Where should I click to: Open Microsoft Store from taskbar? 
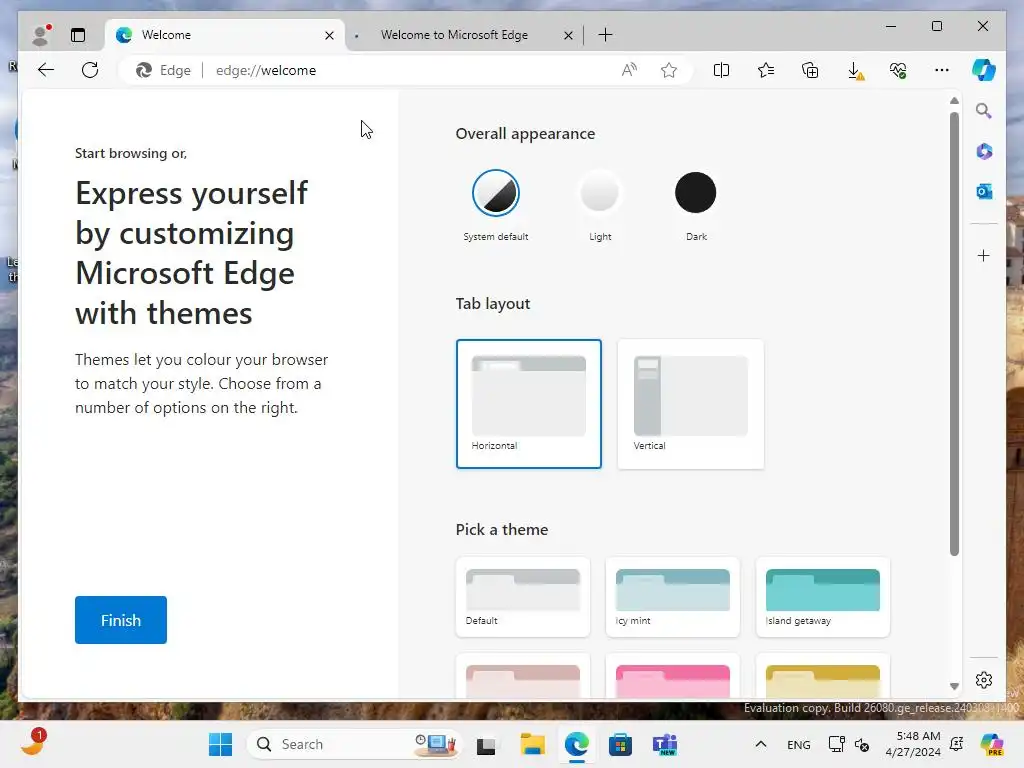pos(620,744)
